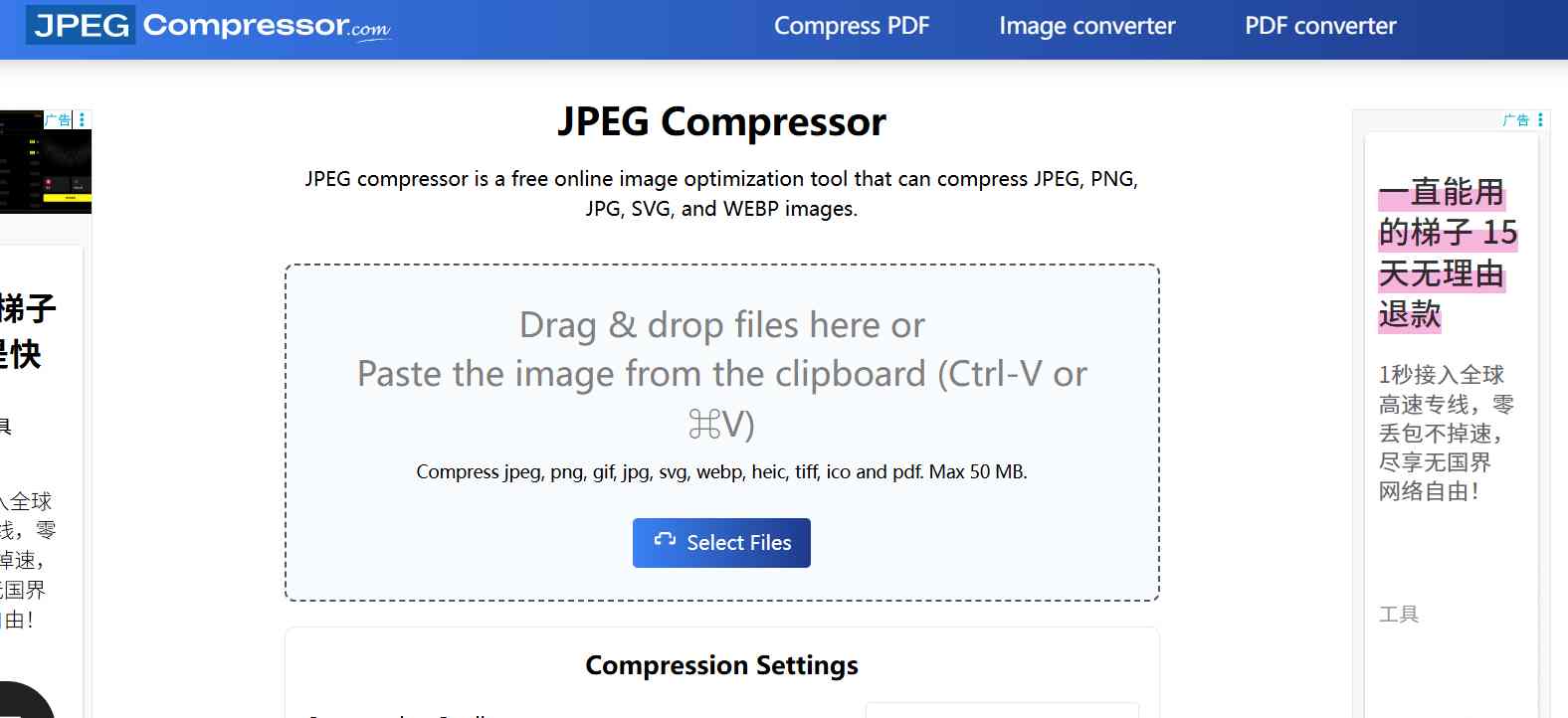Image resolution: width=1568 pixels, height=718 pixels.
Task: Click the dark ad thumbnail at top left
Action: point(45,162)
